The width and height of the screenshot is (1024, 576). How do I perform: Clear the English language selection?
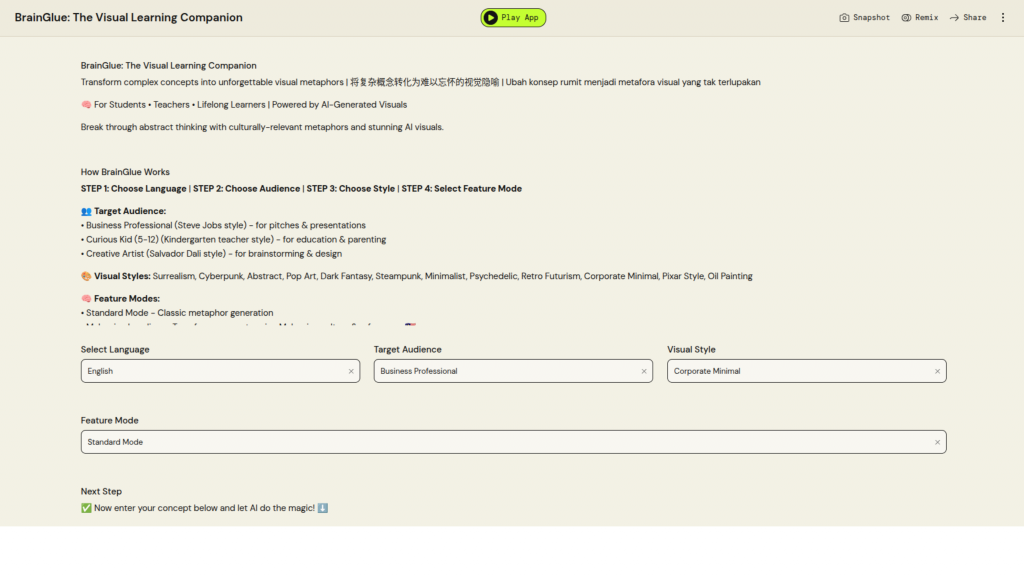pos(351,371)
